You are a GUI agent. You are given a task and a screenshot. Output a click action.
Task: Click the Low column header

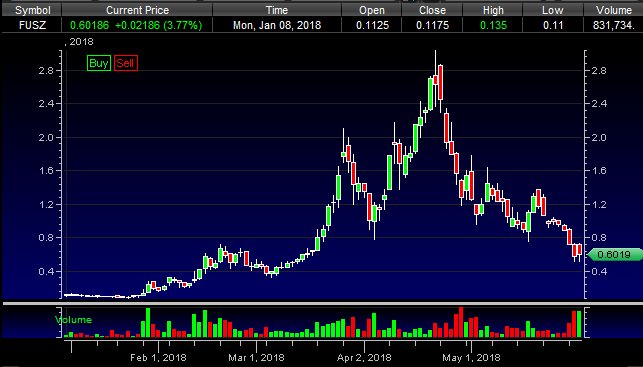click(x=552, y=10)
